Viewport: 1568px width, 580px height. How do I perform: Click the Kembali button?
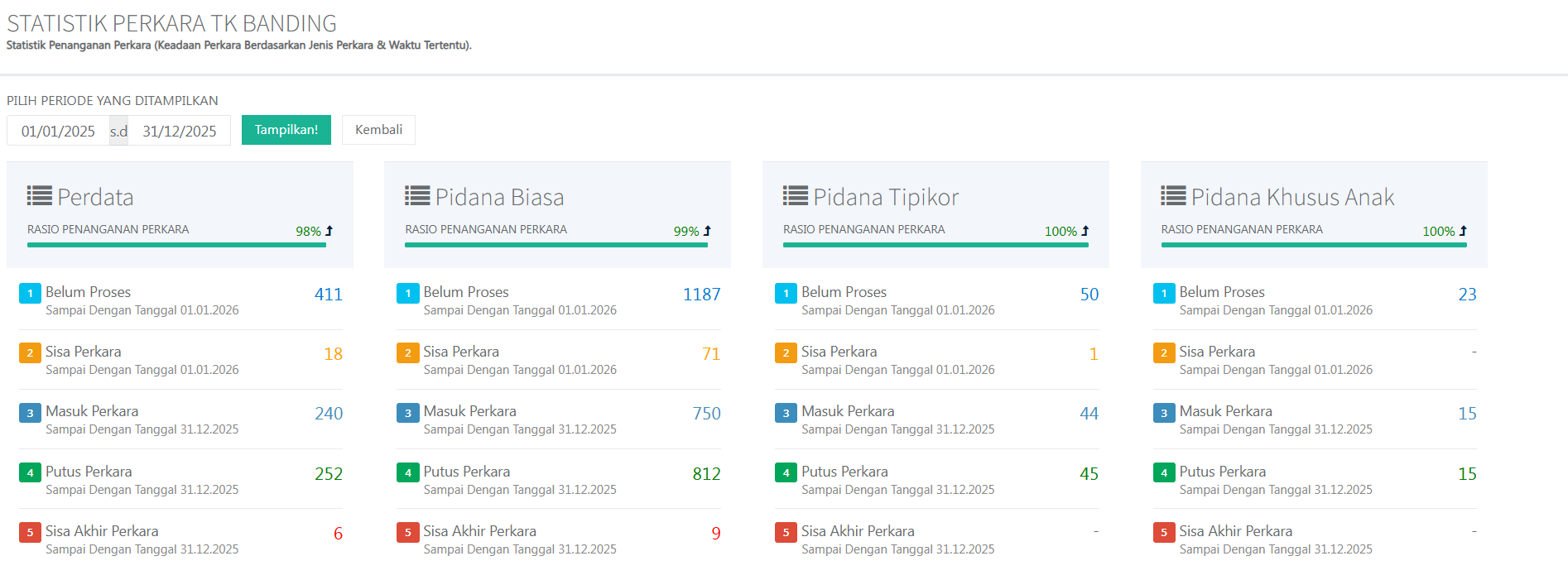pos(378,130)
